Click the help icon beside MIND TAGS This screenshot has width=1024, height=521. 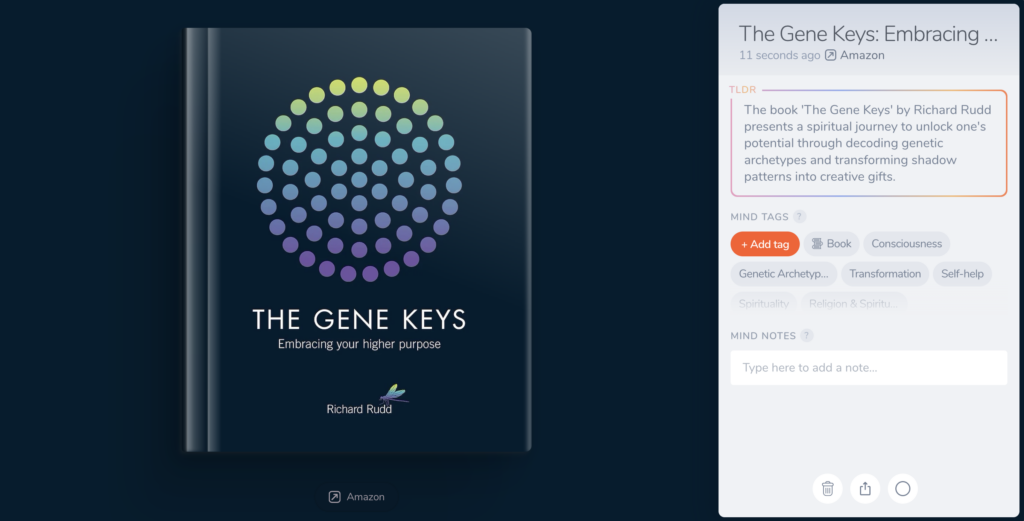tap(800, 217)
